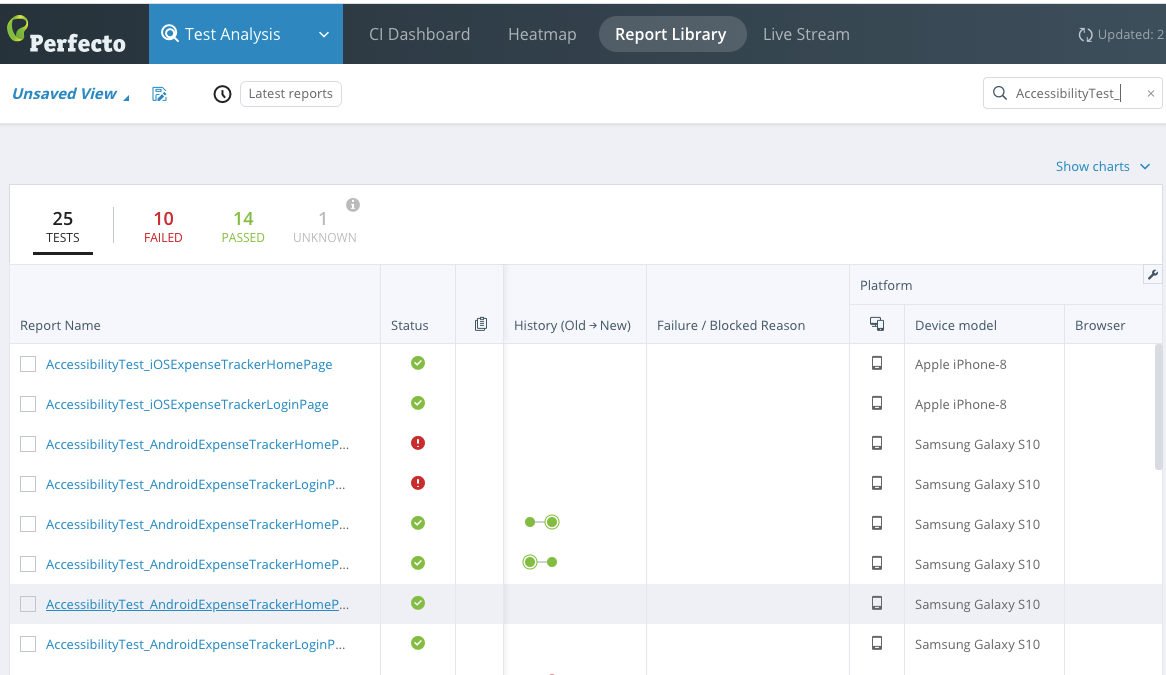
Task: Check the iOSExpenseTrackerHomePage report checkbox
Action: tap(28, 364)
